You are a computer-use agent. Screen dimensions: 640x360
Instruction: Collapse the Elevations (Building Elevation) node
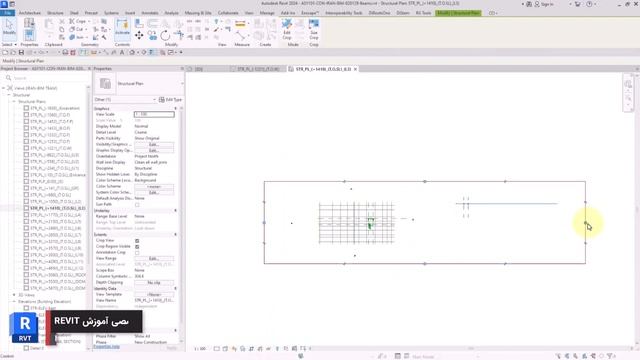pyautogui.click(x=14, y=302)
